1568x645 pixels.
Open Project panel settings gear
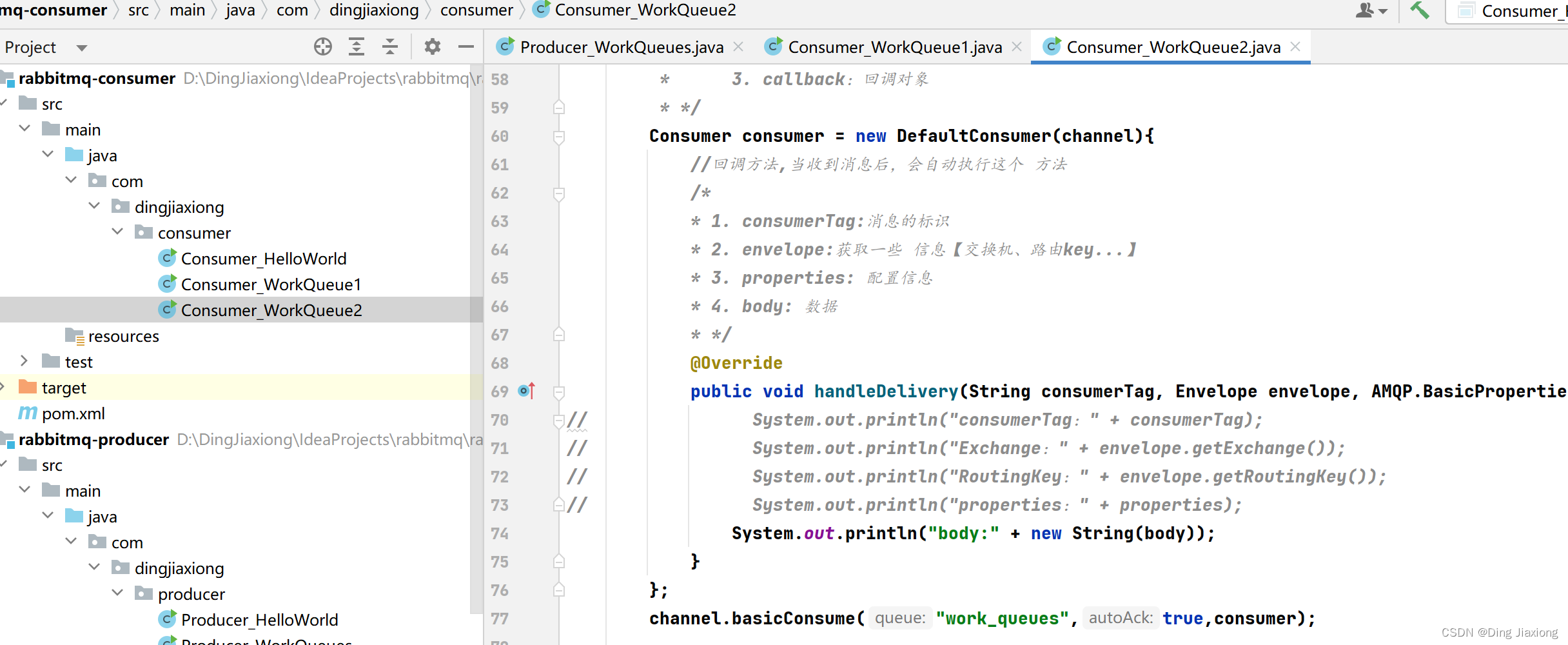click(432, 46)
